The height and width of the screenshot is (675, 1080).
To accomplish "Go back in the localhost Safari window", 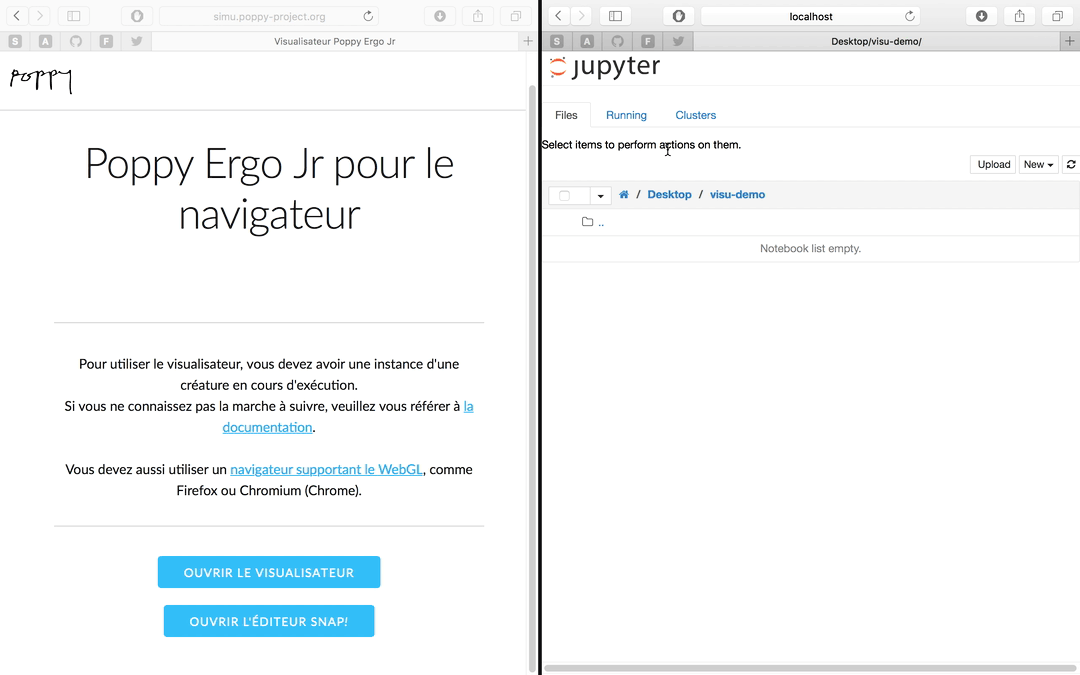I will (x=559, y=16).
